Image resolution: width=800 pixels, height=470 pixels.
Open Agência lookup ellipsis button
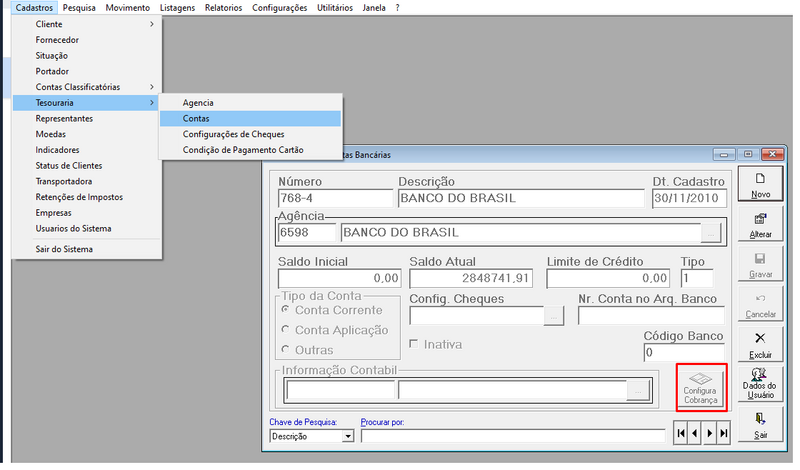711,233
